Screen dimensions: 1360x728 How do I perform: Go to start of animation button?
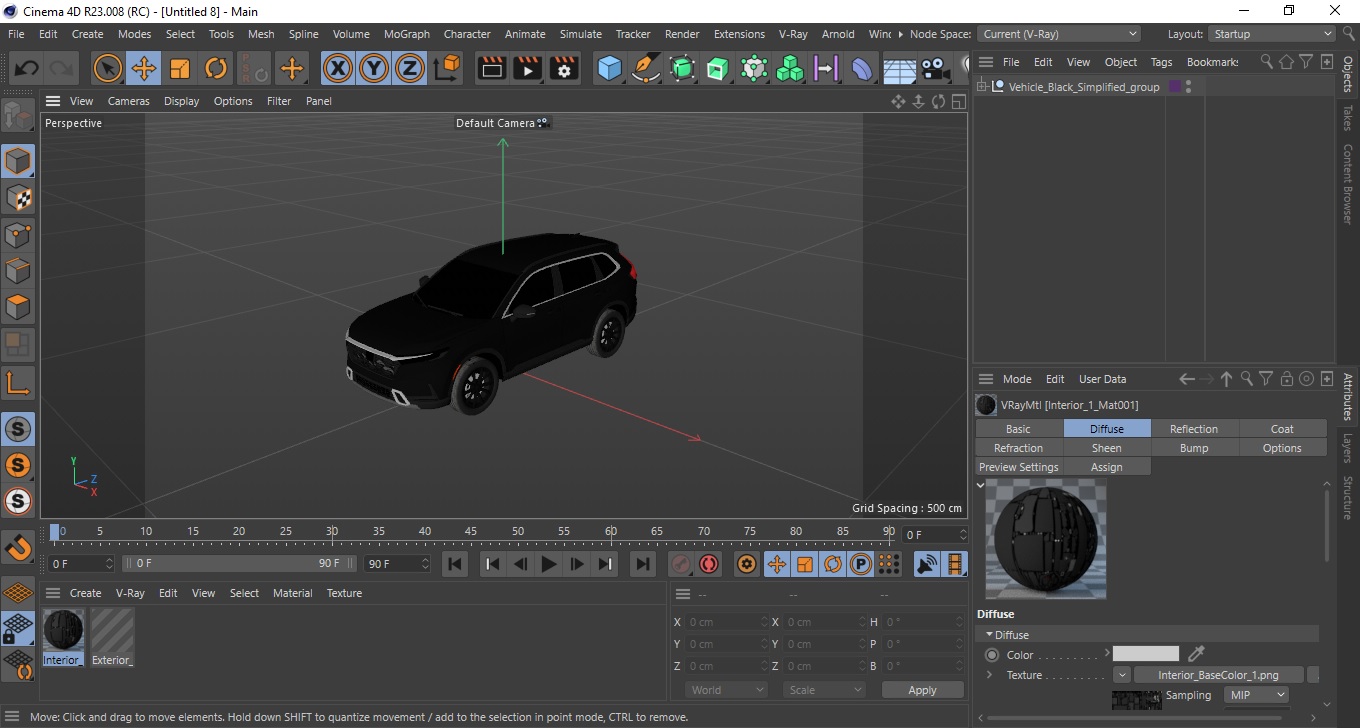[455, 564]
